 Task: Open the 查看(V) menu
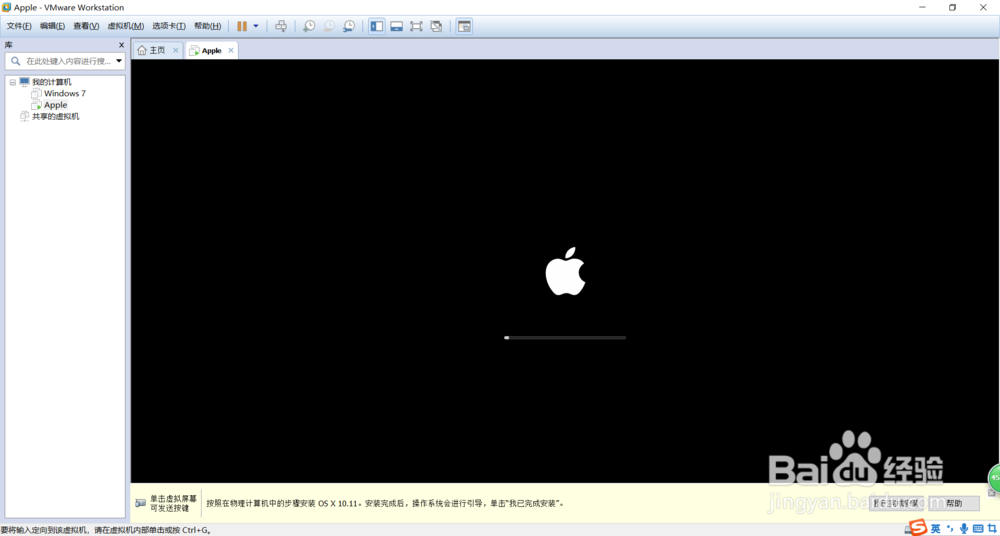(x=86, y=26)
